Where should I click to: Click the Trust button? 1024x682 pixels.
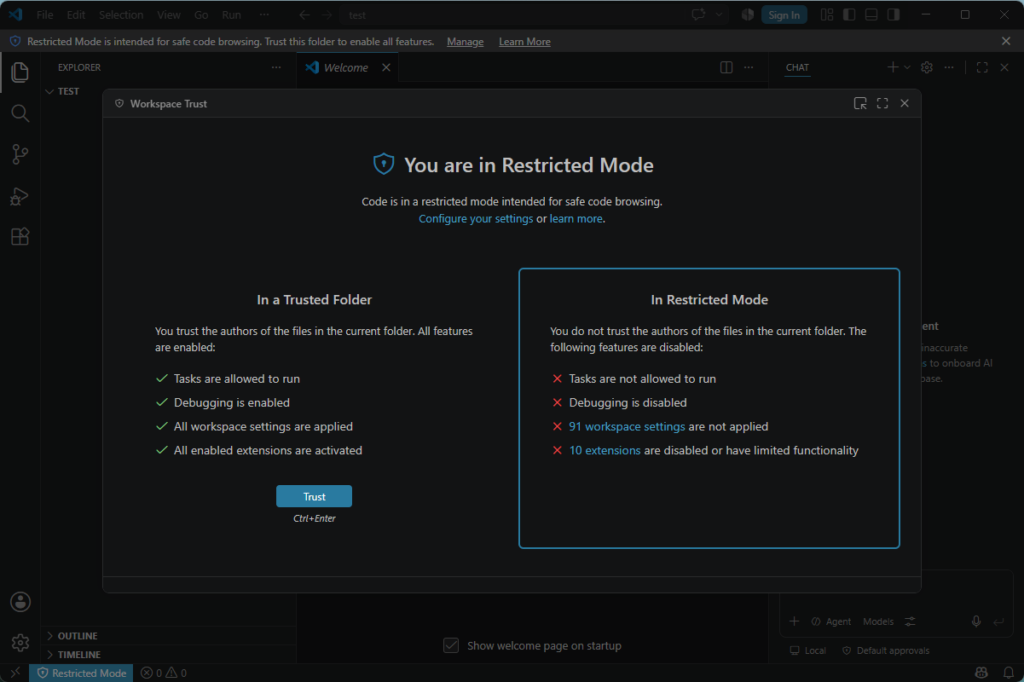[314, 496]
